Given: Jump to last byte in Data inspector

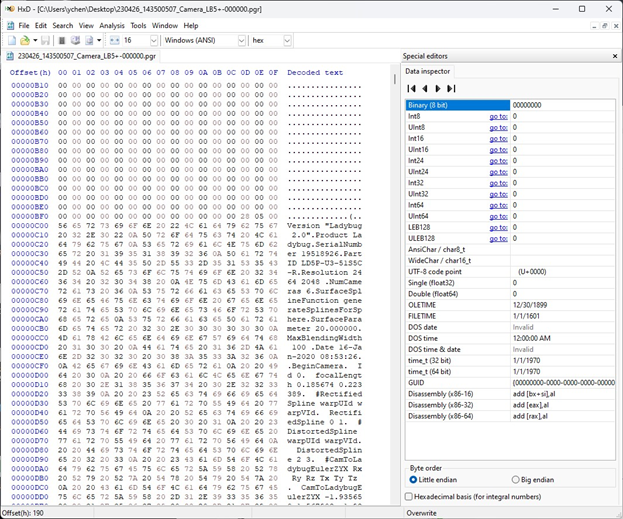Looking at the screenshot, I should pyautogui.click(x=451, y=89).
